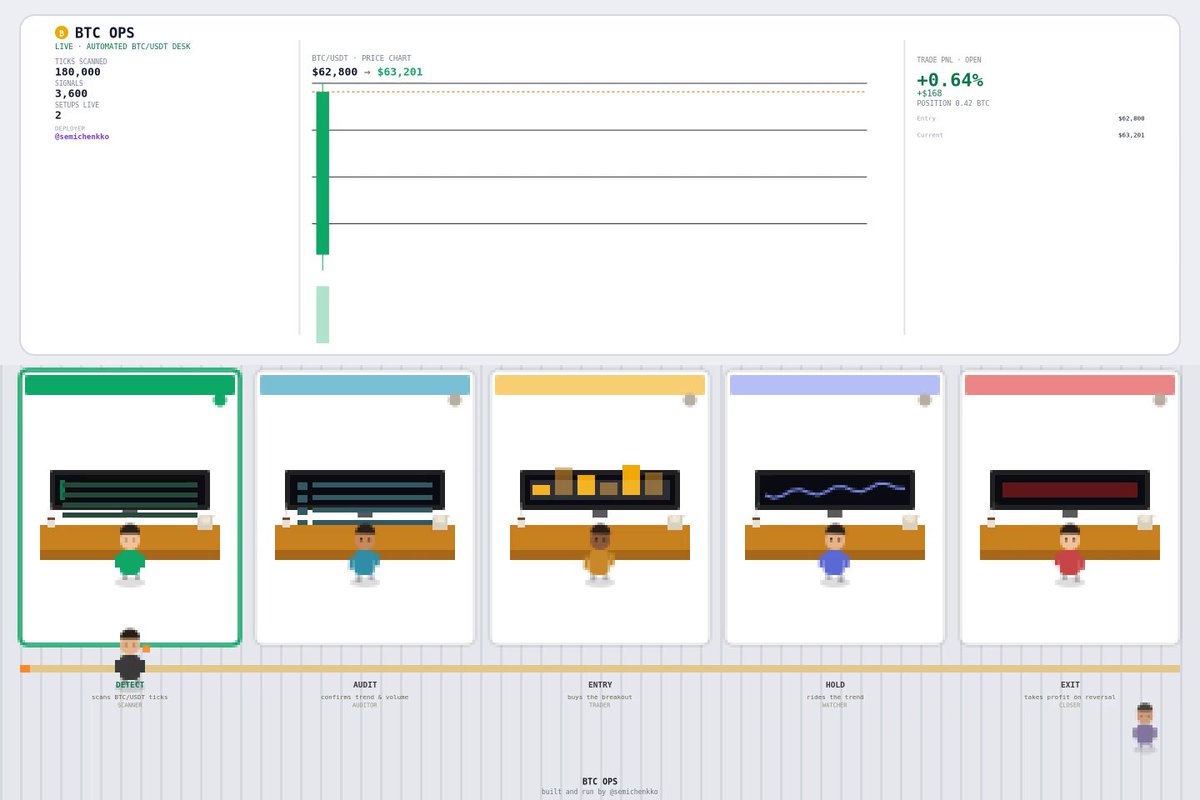Select the green-shirt Scanner character at desk

click(130, 555)
